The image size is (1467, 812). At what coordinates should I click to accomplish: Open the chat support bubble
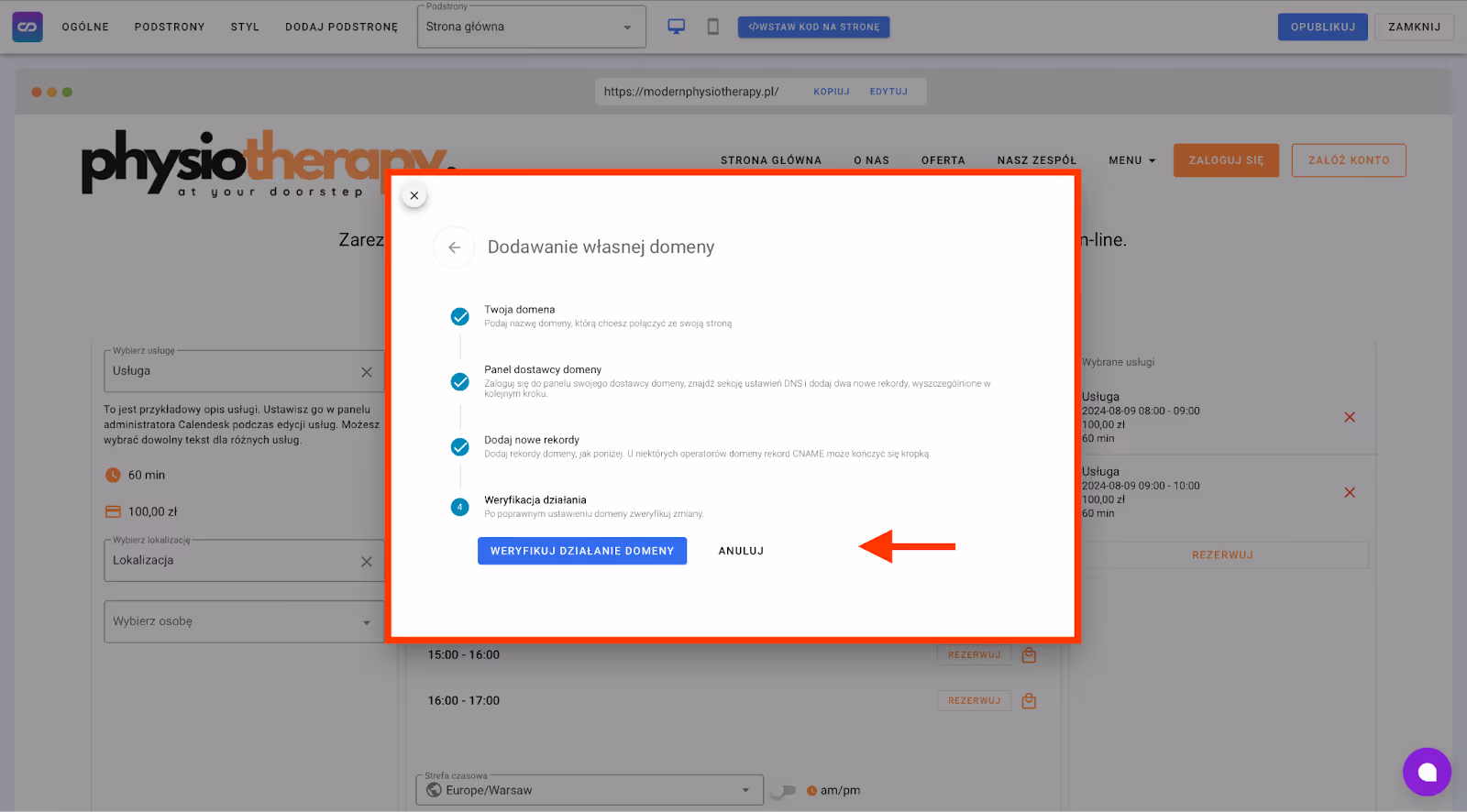point(1426,772)
